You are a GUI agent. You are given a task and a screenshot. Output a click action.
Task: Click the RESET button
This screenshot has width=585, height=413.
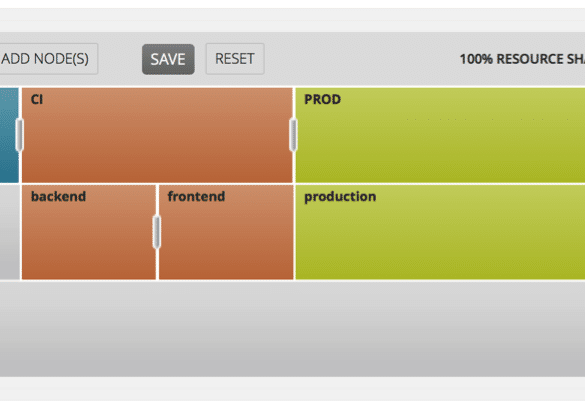click(x=235, y=59)
